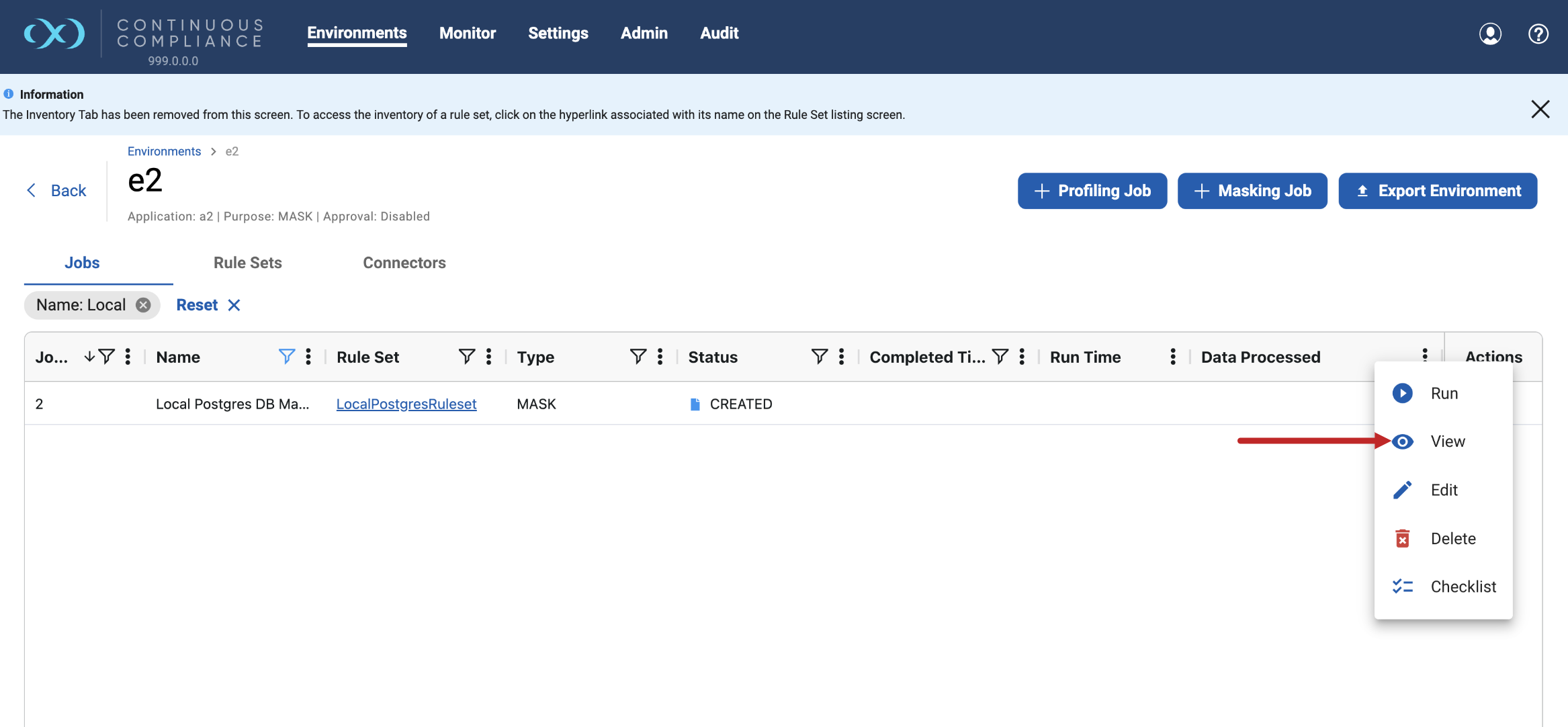Screen dimensions: 1568x727
Task: Click the View eye icon
Action: 1402,441
